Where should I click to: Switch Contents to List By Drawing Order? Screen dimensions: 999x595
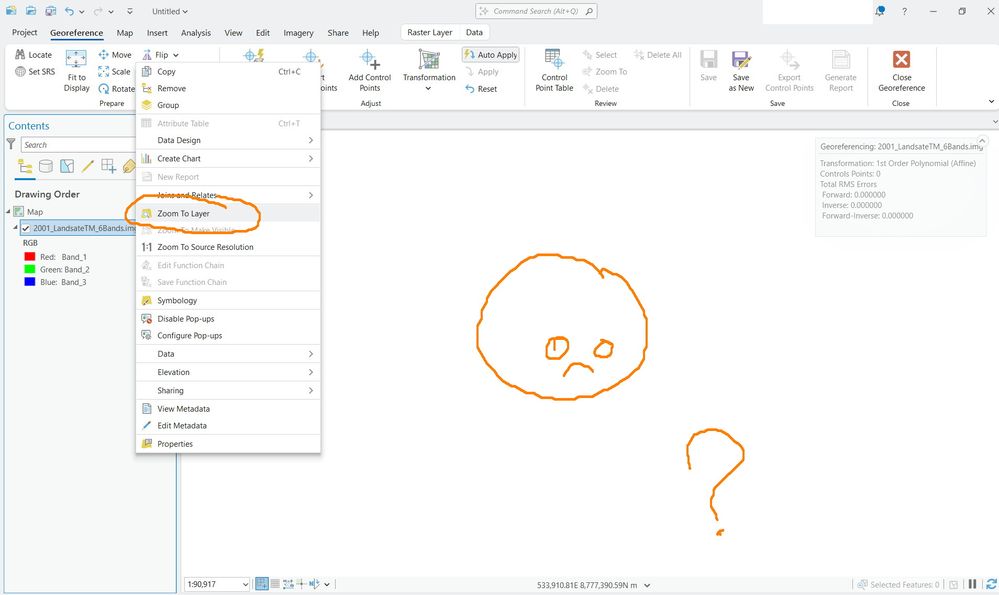(25, 166)
